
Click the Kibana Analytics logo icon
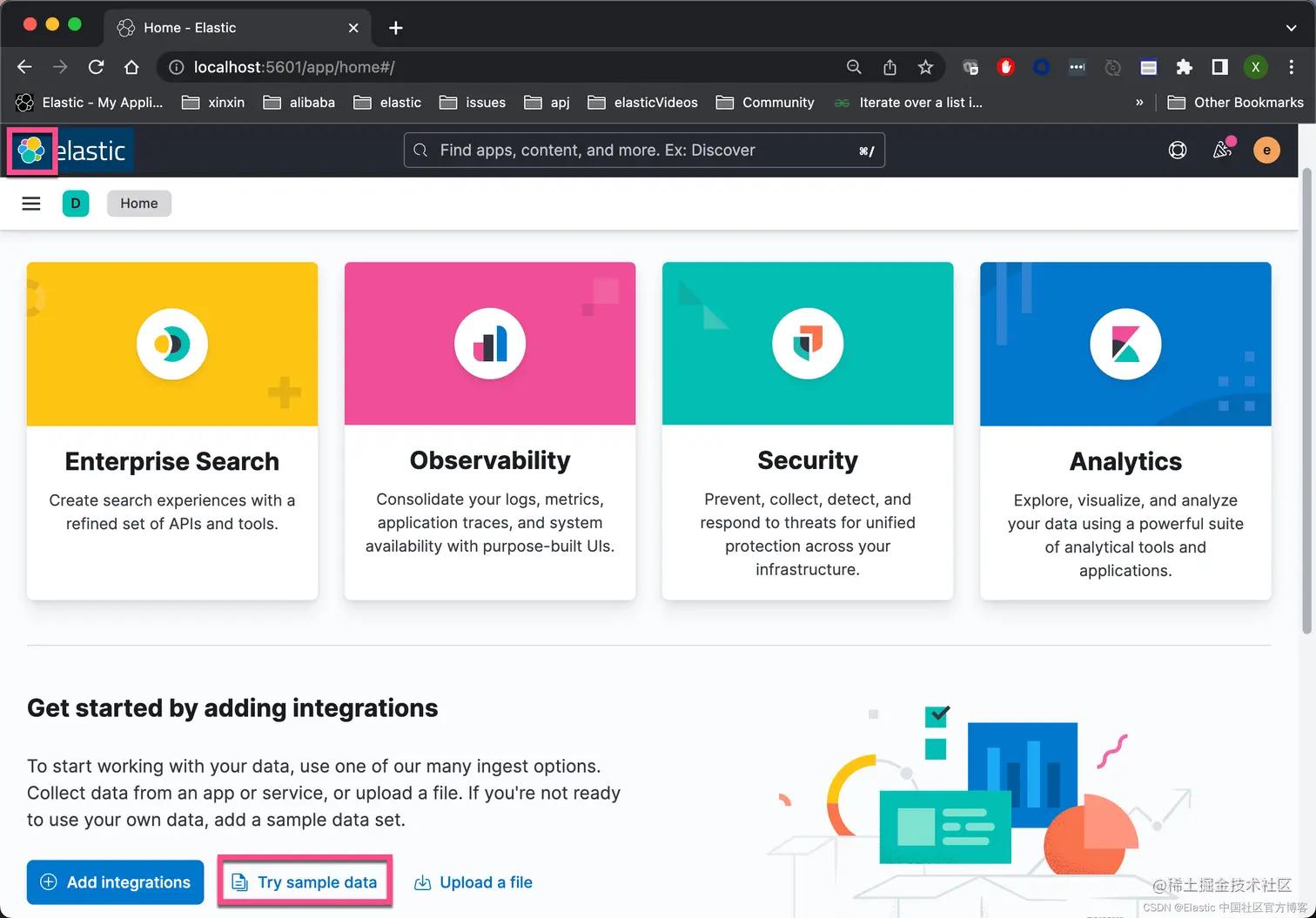[1125, 345]
